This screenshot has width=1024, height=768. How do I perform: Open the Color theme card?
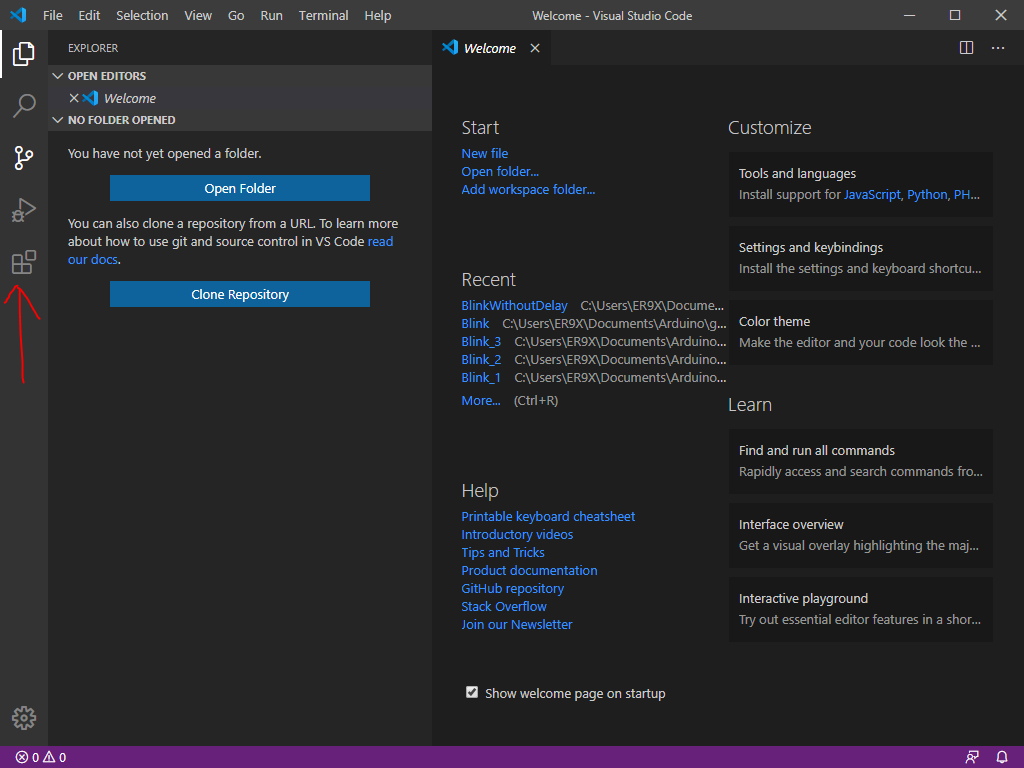pyautogui.click(x=861, y=332)
